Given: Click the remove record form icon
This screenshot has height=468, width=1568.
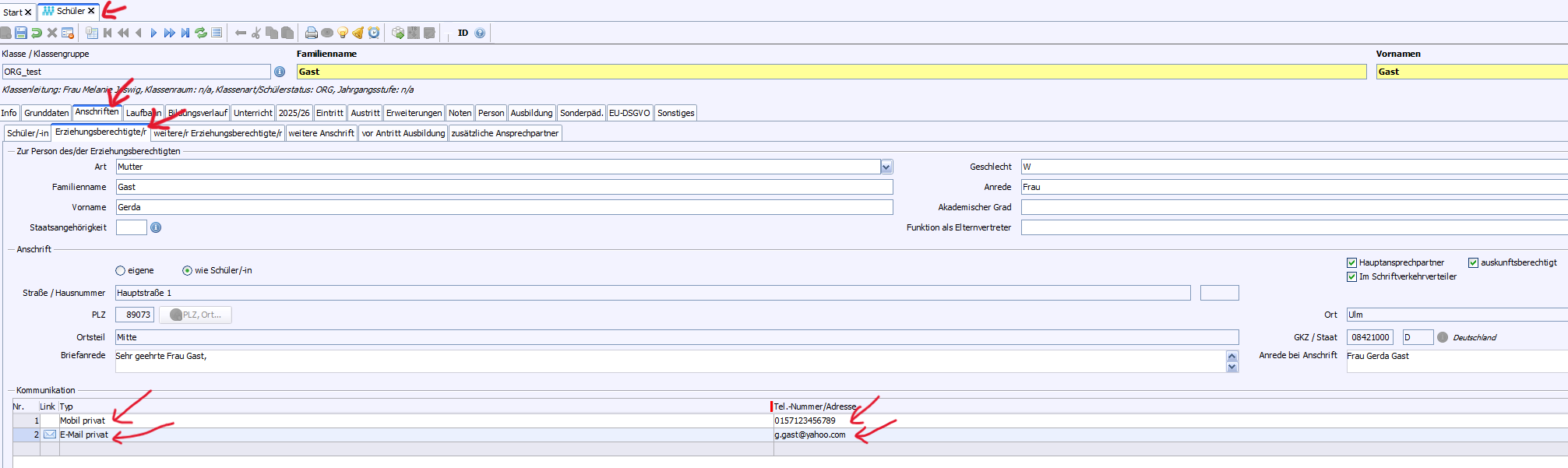Looking at the screenshot, I should pyautogui.click(x=68, y=33).
